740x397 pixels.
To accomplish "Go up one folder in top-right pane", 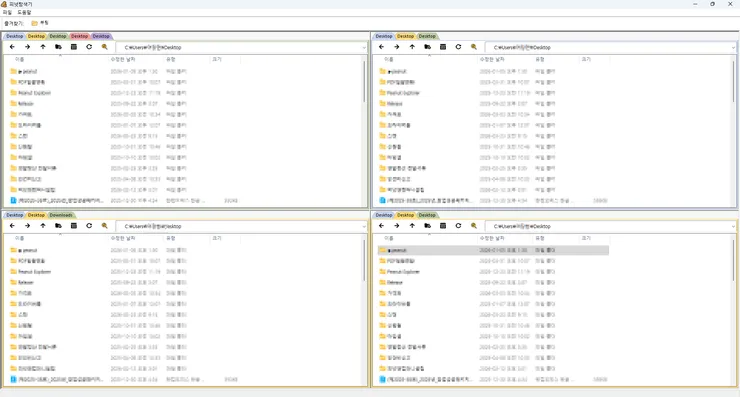I will [412, 47].
